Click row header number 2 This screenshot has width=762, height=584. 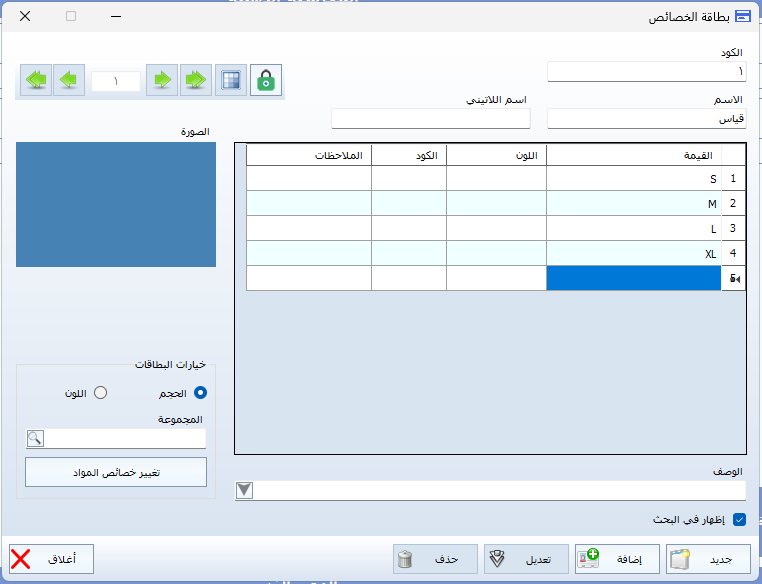click(x=733, y=204)
